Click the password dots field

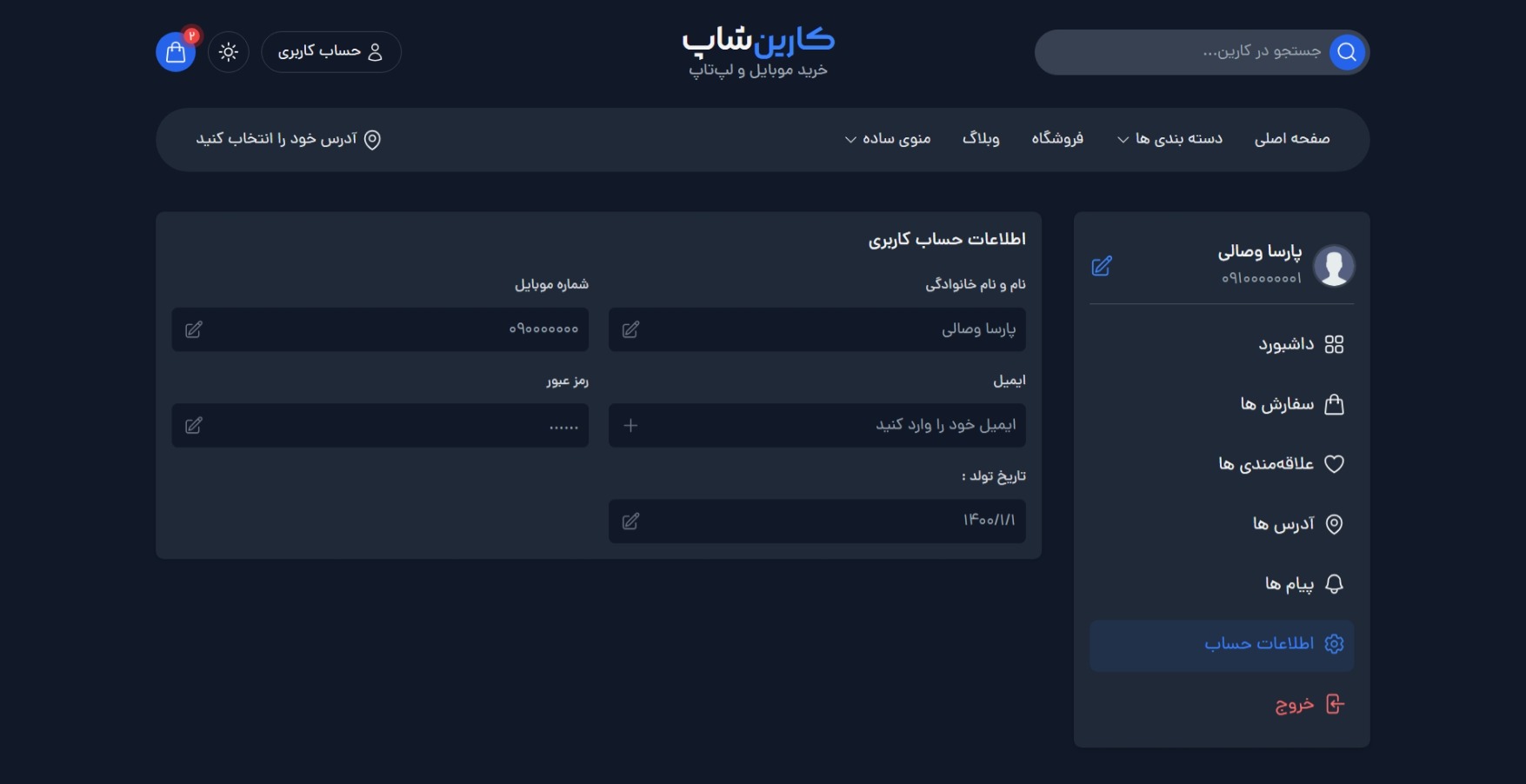tap(380, 425)
